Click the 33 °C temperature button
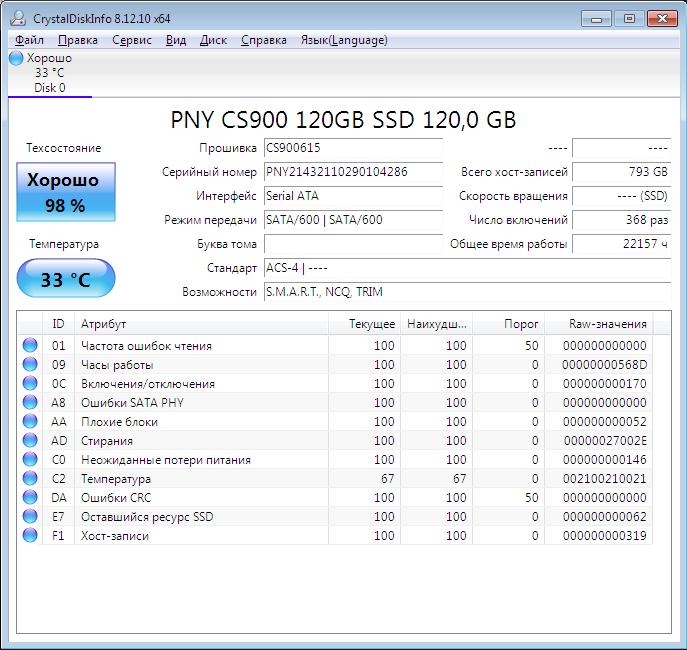687x650 pixels. [x=66, y=278]
